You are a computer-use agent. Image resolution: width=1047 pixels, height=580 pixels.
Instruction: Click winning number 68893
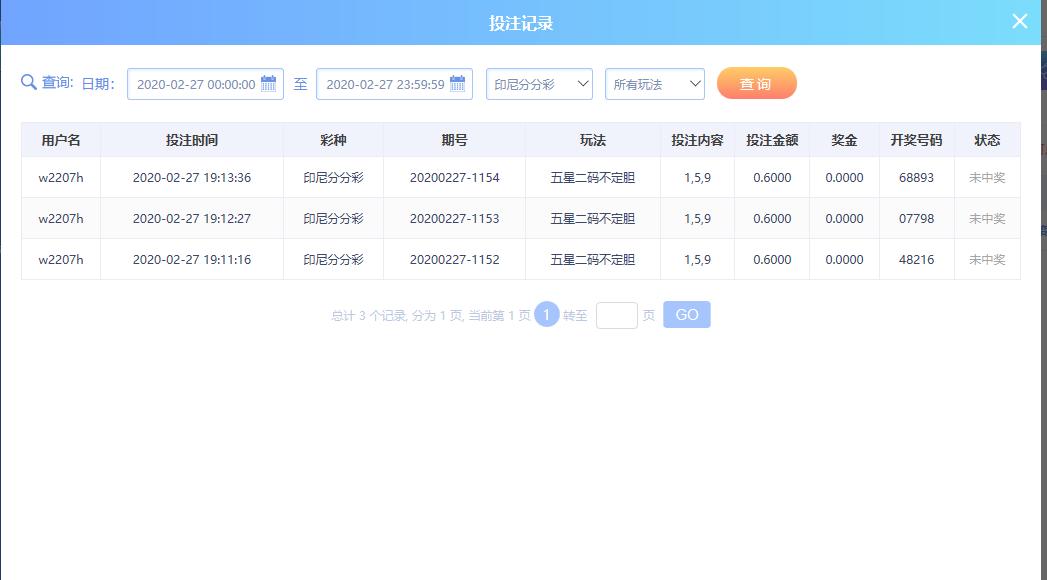pos(916,178)
